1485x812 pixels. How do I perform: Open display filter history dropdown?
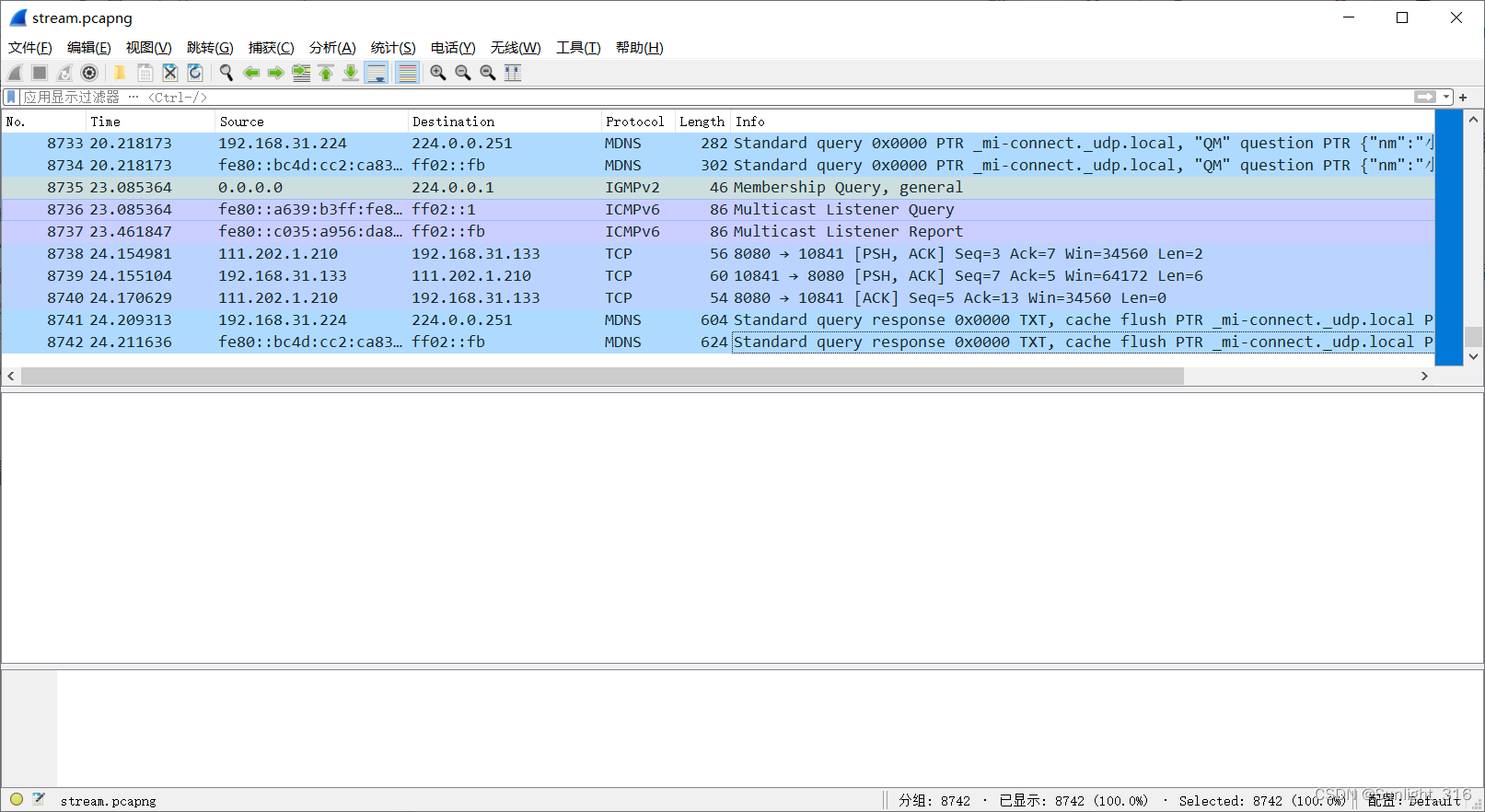1446,97
